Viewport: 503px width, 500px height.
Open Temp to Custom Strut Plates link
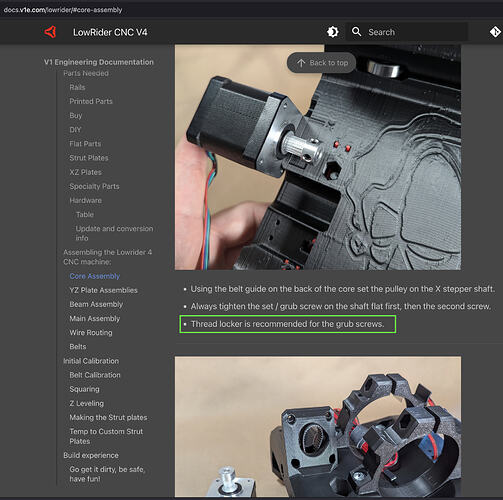(106, 436)
